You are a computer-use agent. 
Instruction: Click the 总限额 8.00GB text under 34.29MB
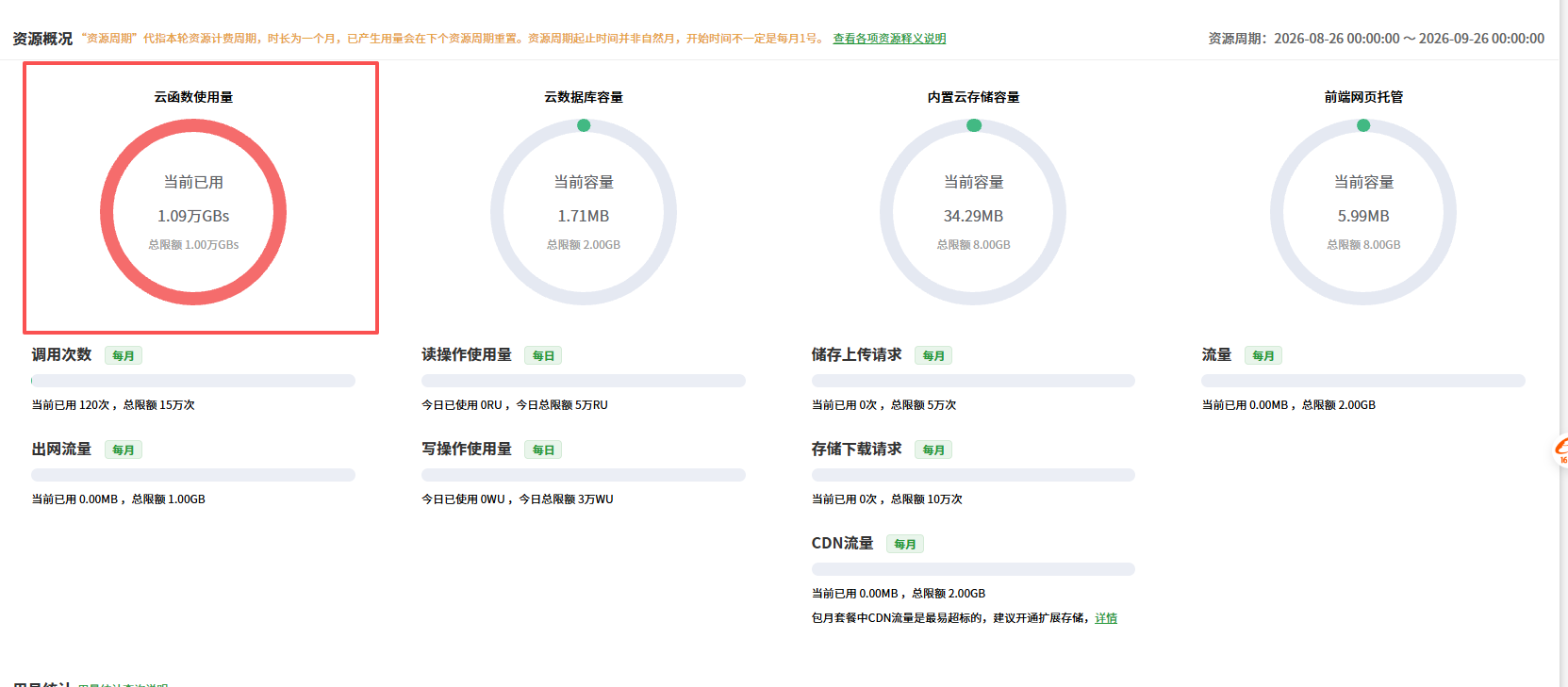pos(973,245)
